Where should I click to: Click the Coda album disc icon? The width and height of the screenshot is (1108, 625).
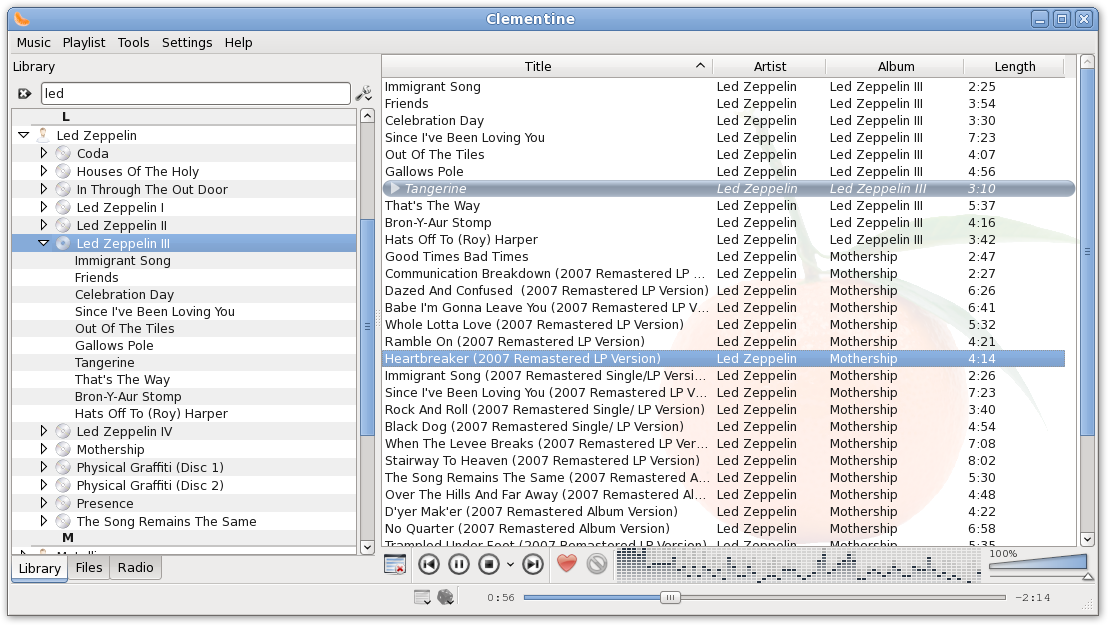(63, 153)
